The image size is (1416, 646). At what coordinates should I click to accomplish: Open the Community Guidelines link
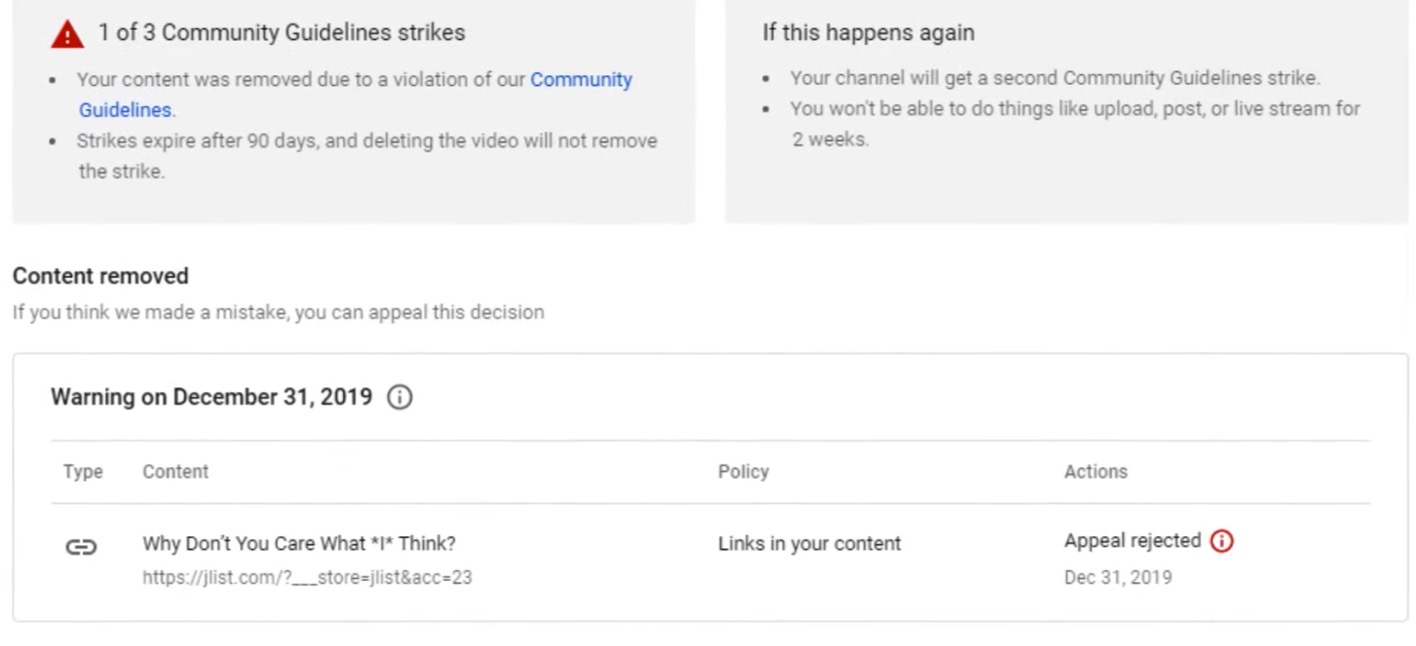(x=355, y=94)
